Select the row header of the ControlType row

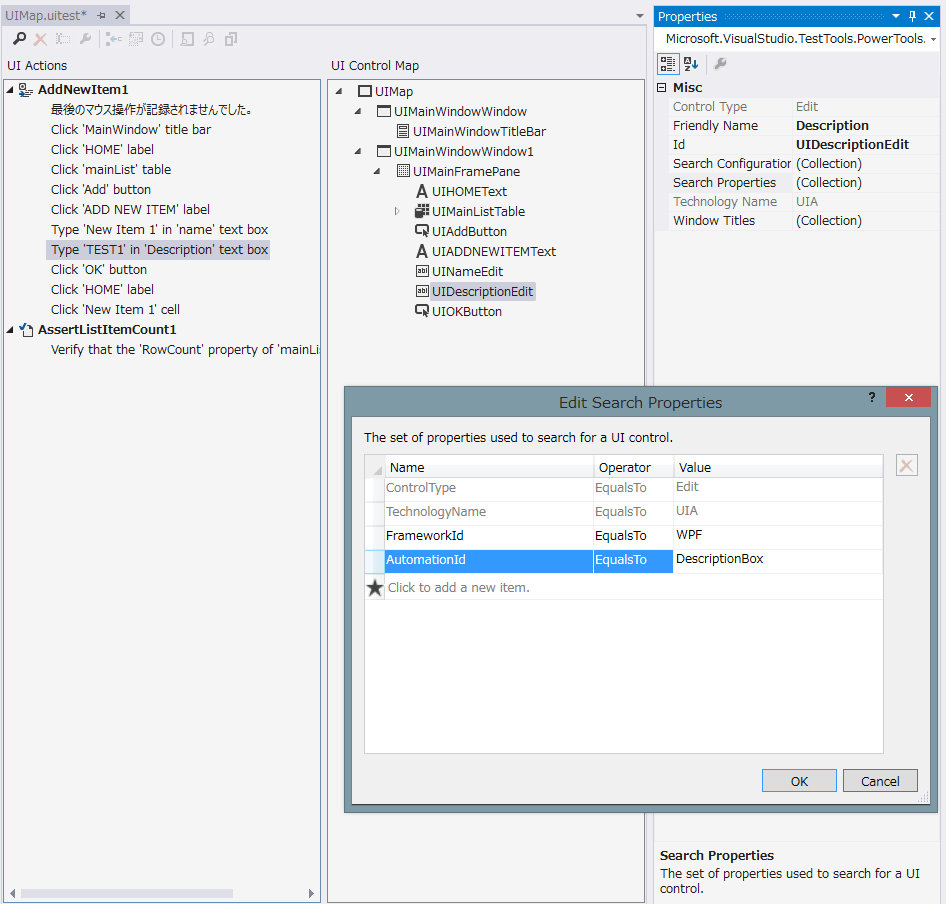(x=375, y=488)
